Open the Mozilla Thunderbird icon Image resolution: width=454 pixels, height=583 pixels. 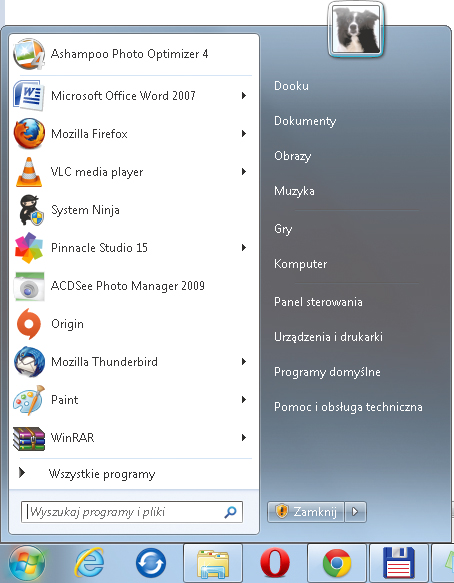[29, 362]
